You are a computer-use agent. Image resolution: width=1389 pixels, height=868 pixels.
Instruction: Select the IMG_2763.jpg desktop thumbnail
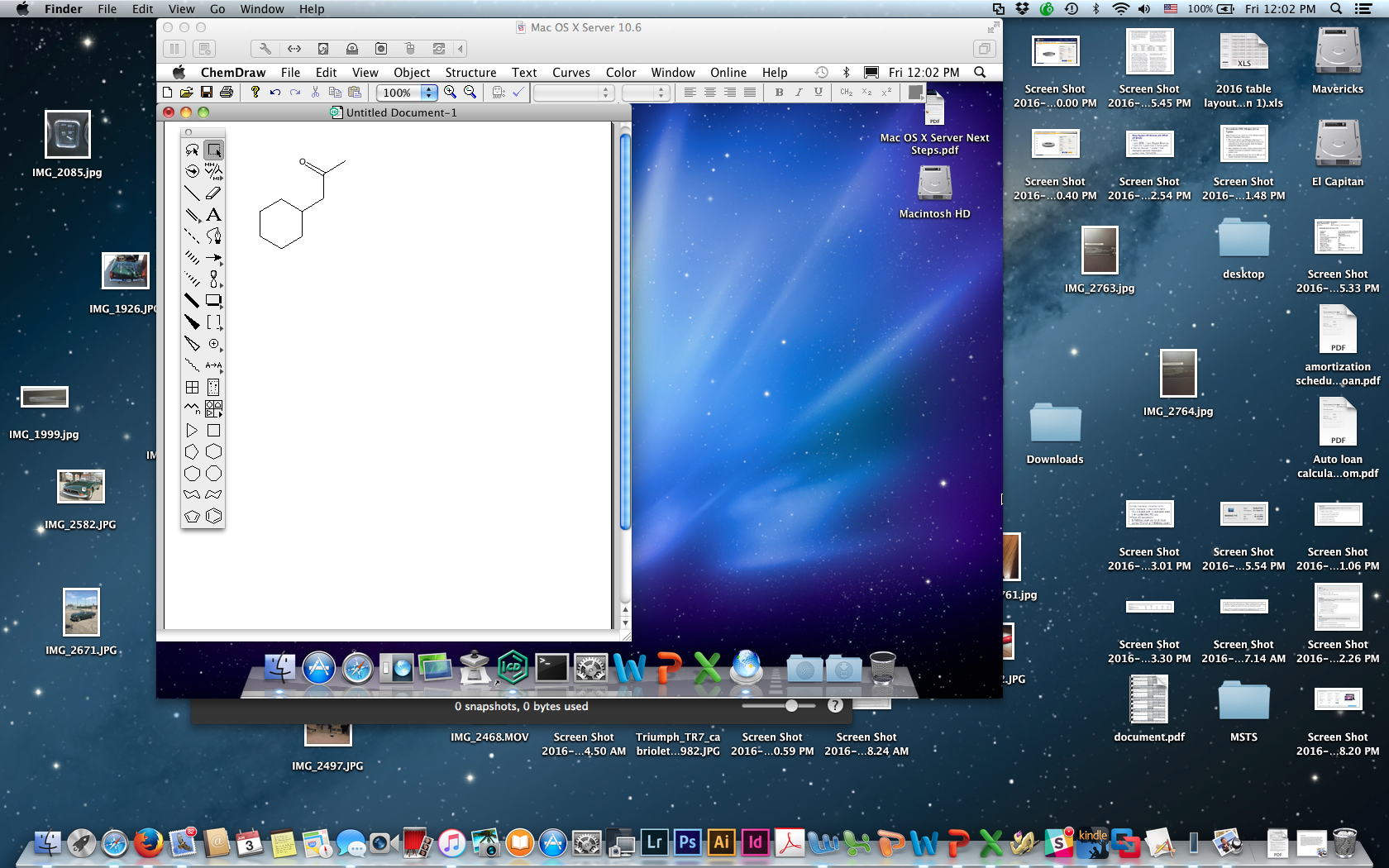click(x=1100, y=250)
